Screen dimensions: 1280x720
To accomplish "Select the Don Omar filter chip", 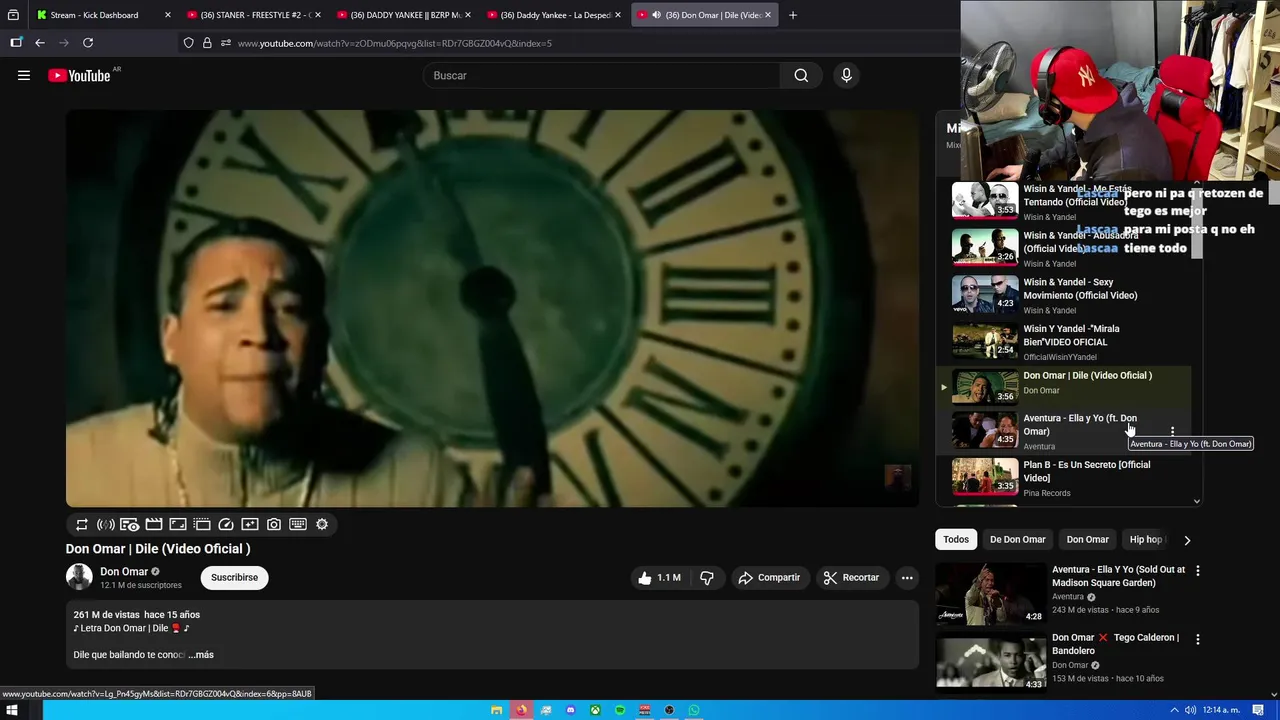I will click(x=1087, y=539).
